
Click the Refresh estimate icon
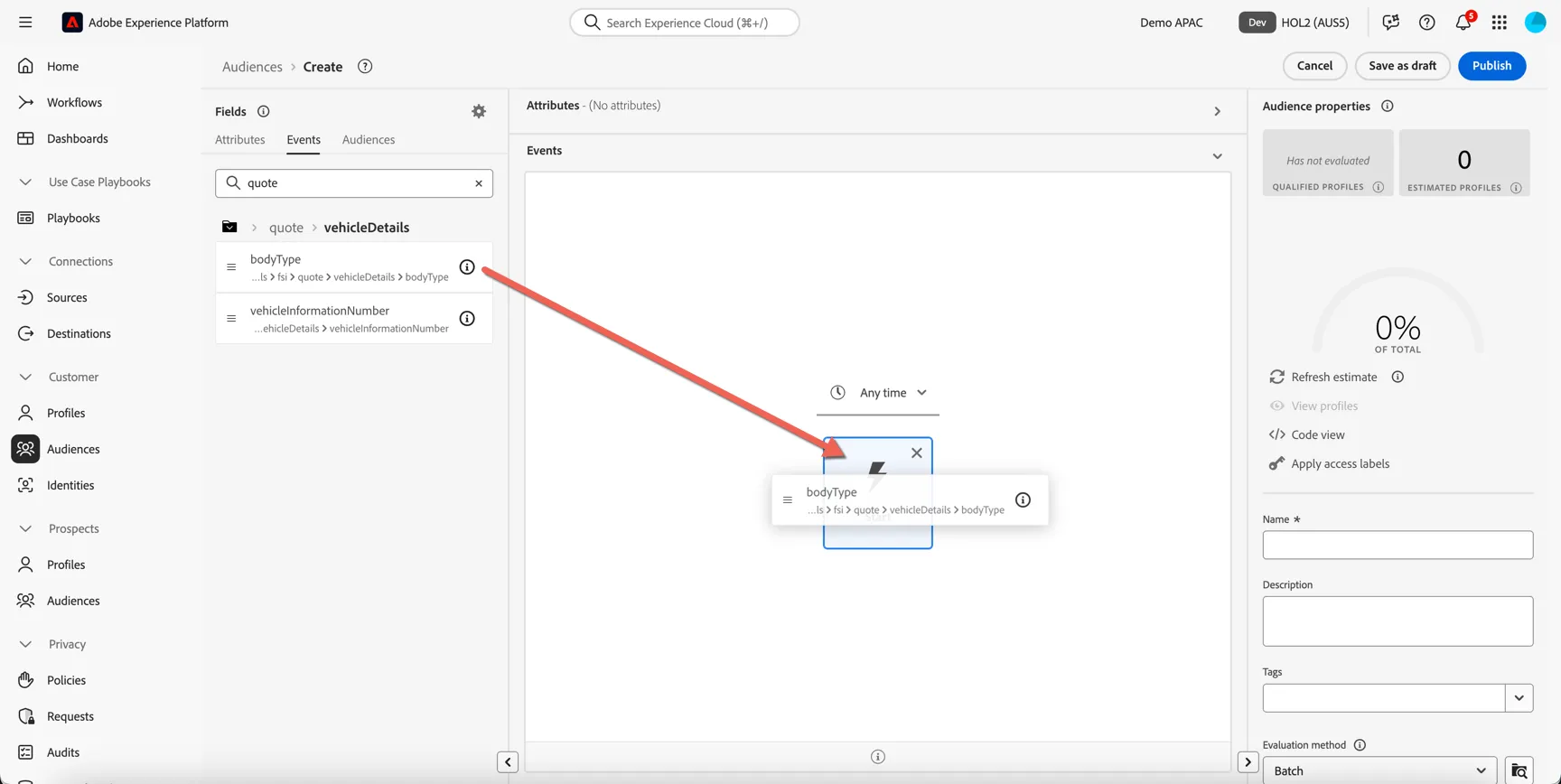(1277, 377)
